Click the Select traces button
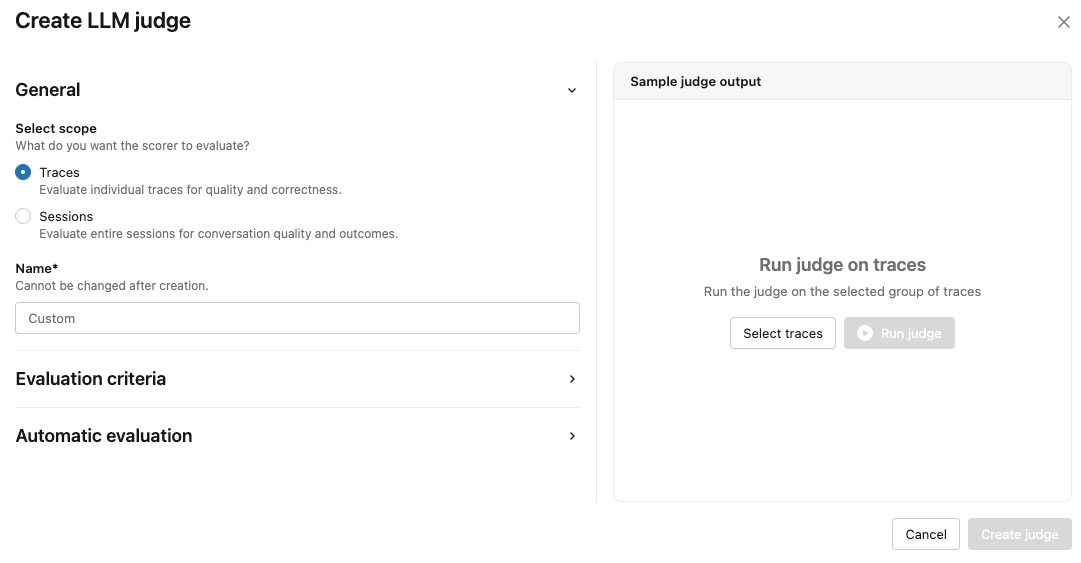Viewport: 1081px width, 563px height. click(783, 333)
